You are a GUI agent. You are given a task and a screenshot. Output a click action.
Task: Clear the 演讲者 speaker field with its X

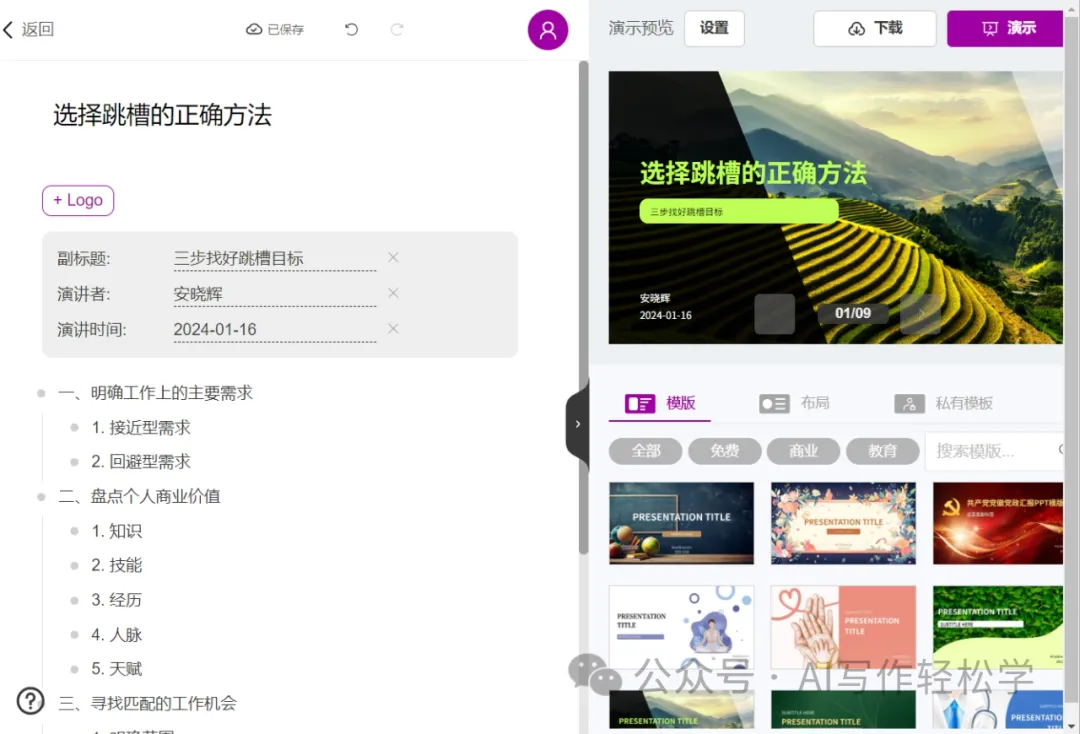[392, 293]
